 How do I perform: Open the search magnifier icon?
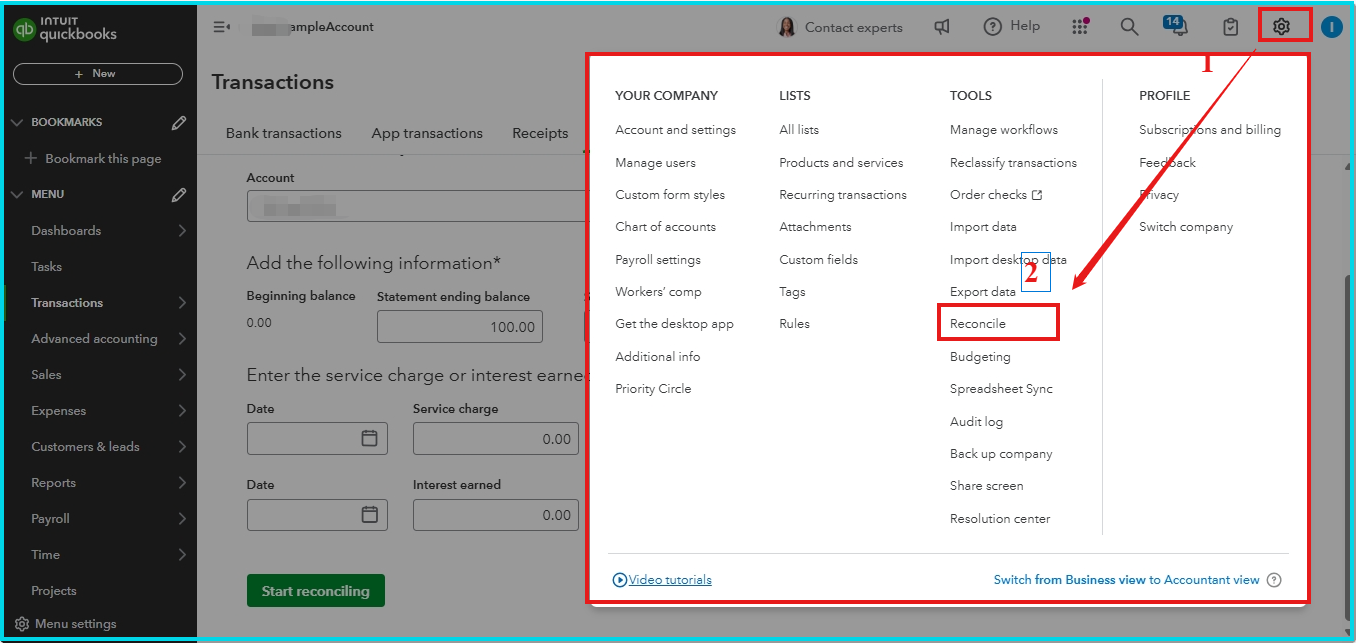pyautogui.click(x=1129, y=27)
